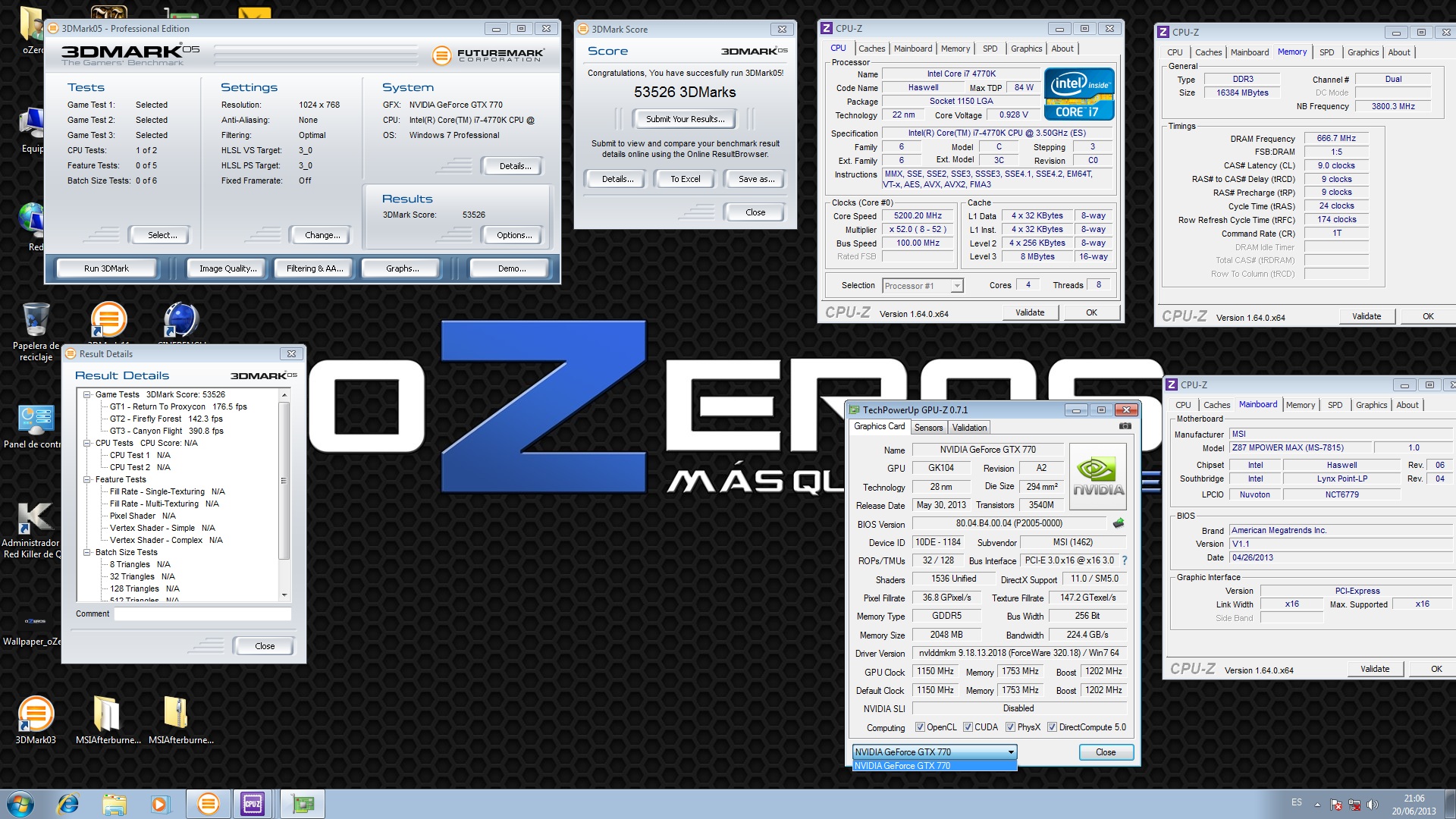Click Change button under 3DMark05 Settings

coord(322,235)
